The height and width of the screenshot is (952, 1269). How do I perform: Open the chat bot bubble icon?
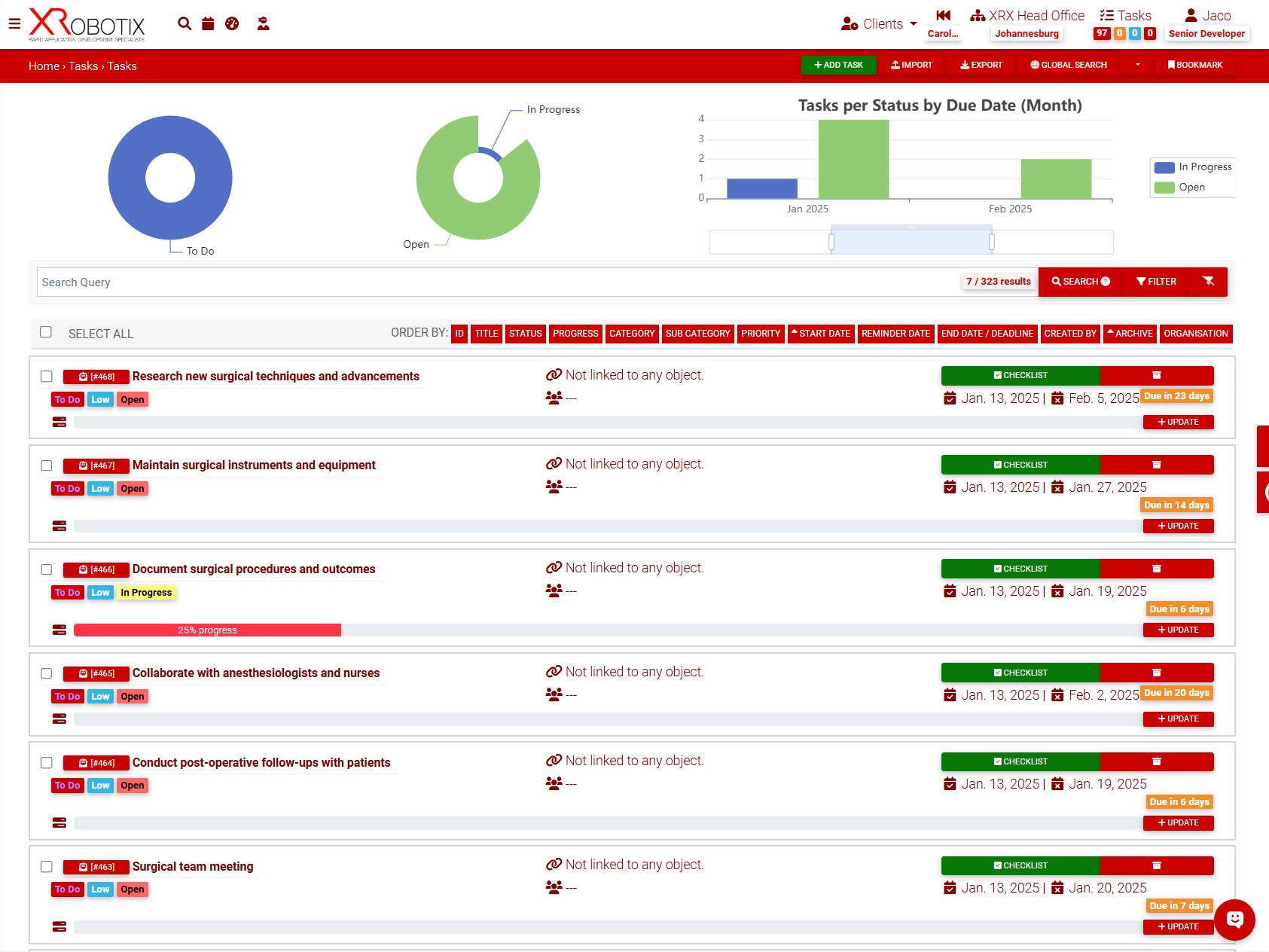pos(1234,919)
